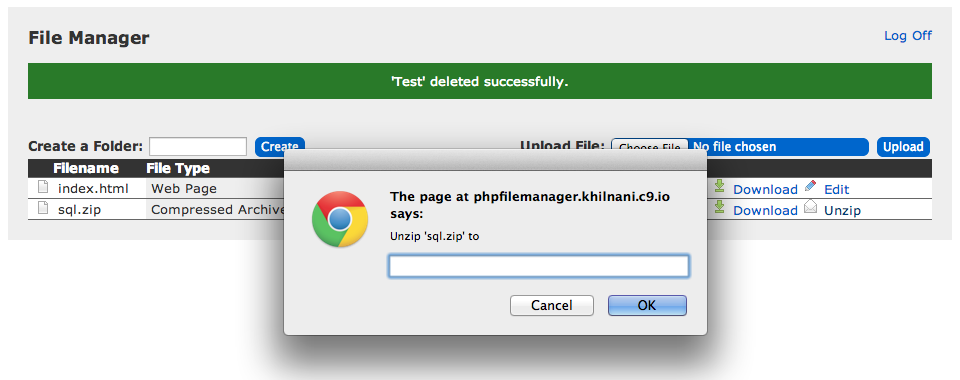This screenshot has width=960, height=380.
Task: Click the Upload button
Action: (x=903, y=147)
